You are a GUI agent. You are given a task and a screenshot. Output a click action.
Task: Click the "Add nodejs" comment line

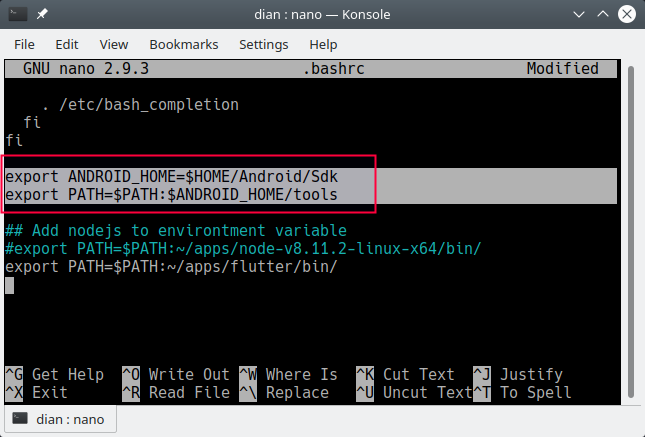[x=176, y=230]
